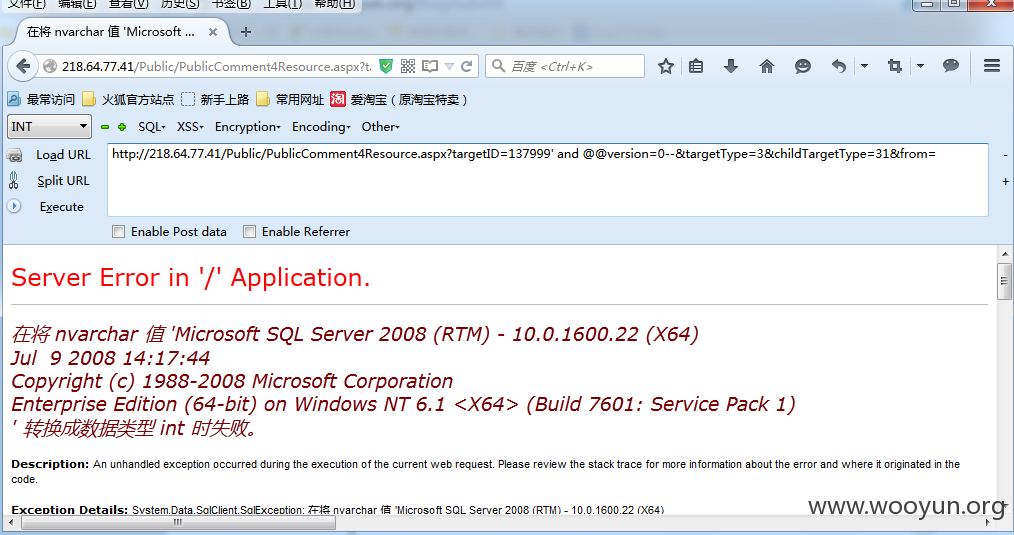Click into the HackBar URL text area
This screenshot has height=535, width=1014.
pyautogui.click(x=548, y=180)
